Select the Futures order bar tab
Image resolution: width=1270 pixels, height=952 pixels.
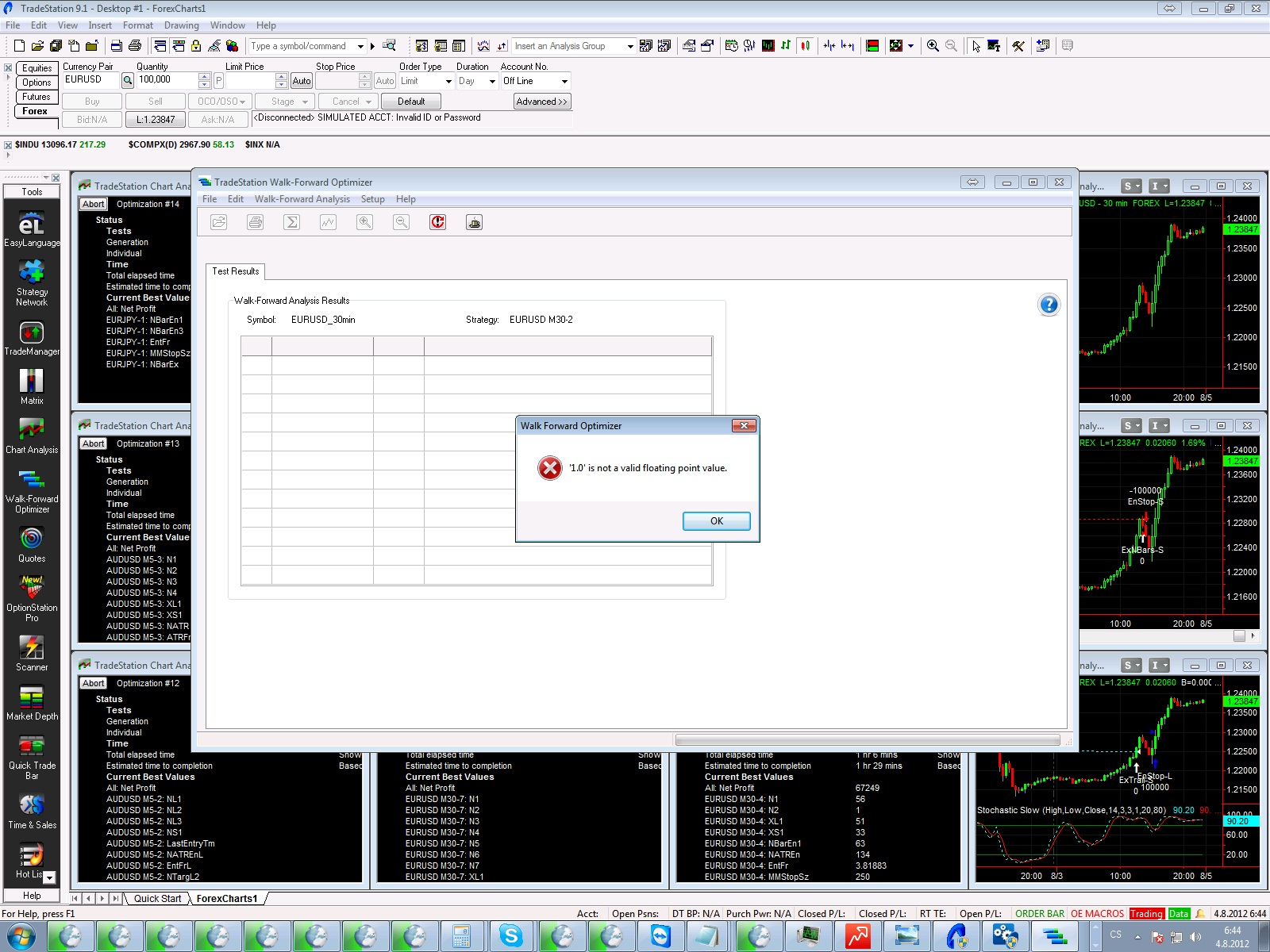pos(37,97)
